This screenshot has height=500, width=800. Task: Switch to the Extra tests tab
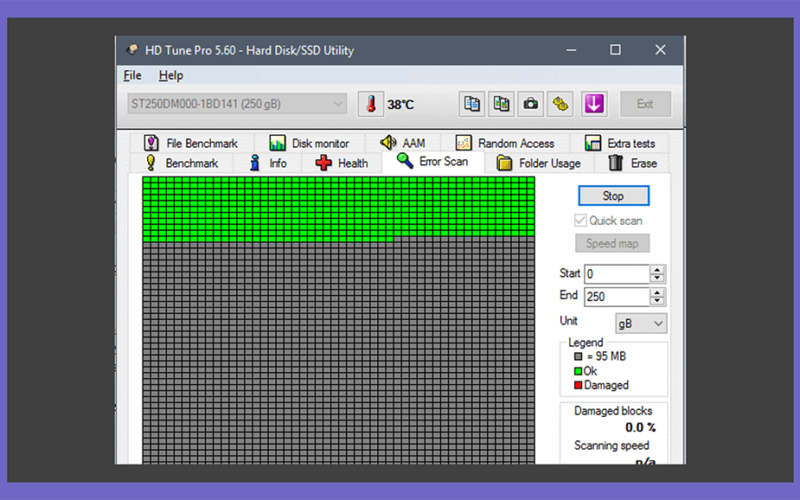620,143
